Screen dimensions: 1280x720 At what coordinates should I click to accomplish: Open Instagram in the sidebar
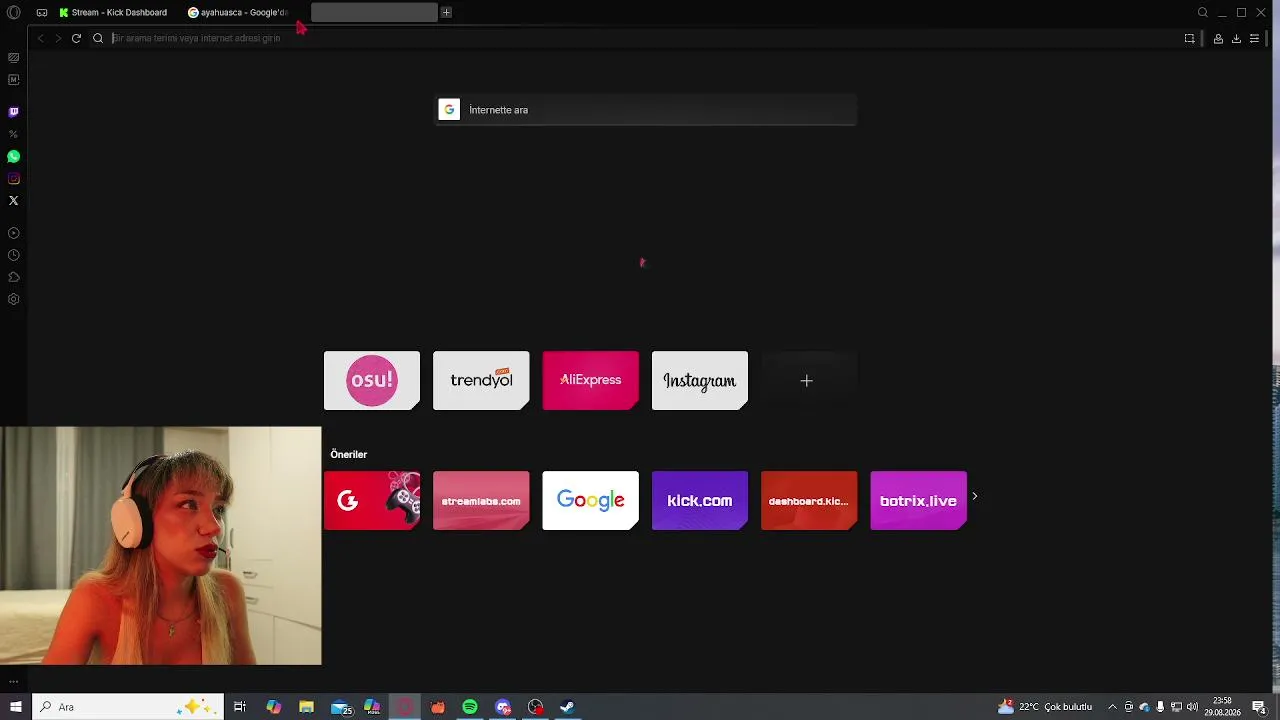click(x=14, y=178)
